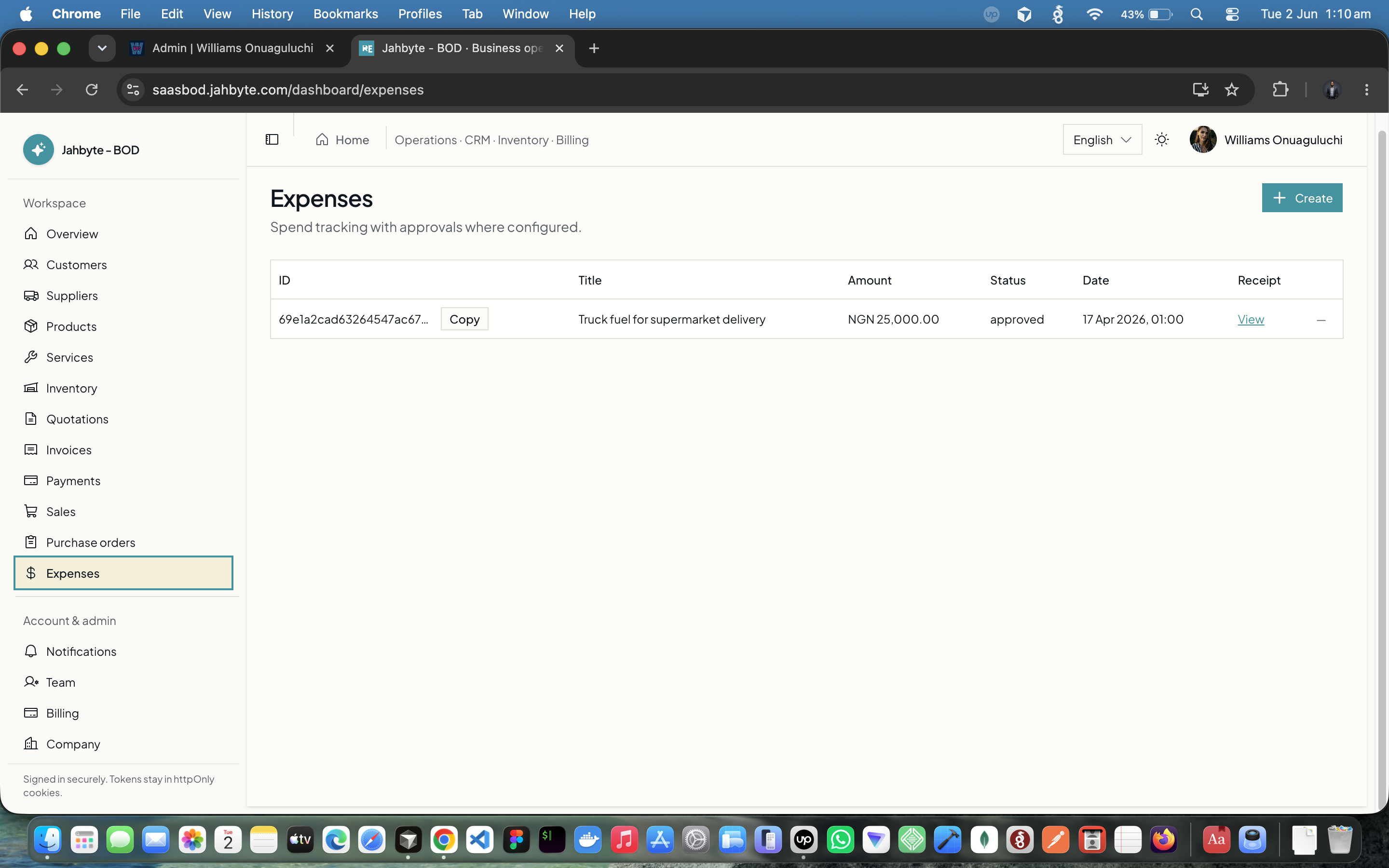Screen dimensions: 1389x868
Task: Click the 17 Apr 2026, 01:00 date
Action: point(1133,319)
